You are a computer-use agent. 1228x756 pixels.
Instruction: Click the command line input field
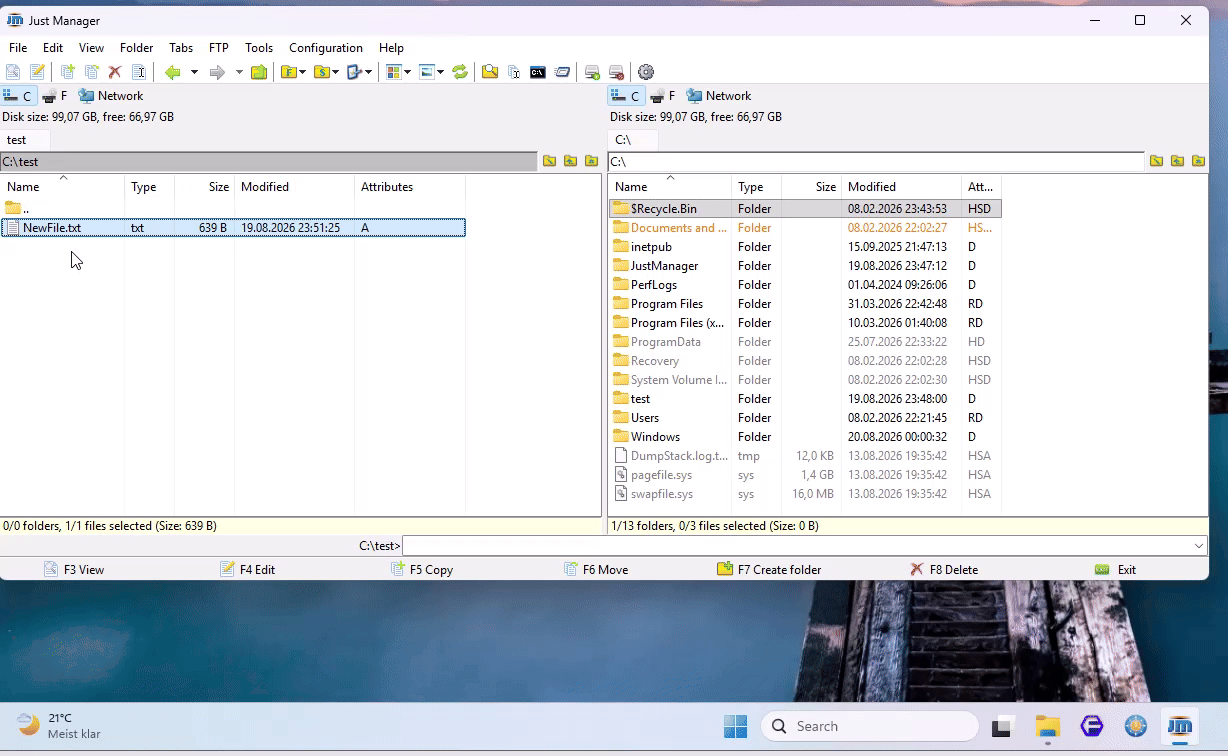pos(797,546)
